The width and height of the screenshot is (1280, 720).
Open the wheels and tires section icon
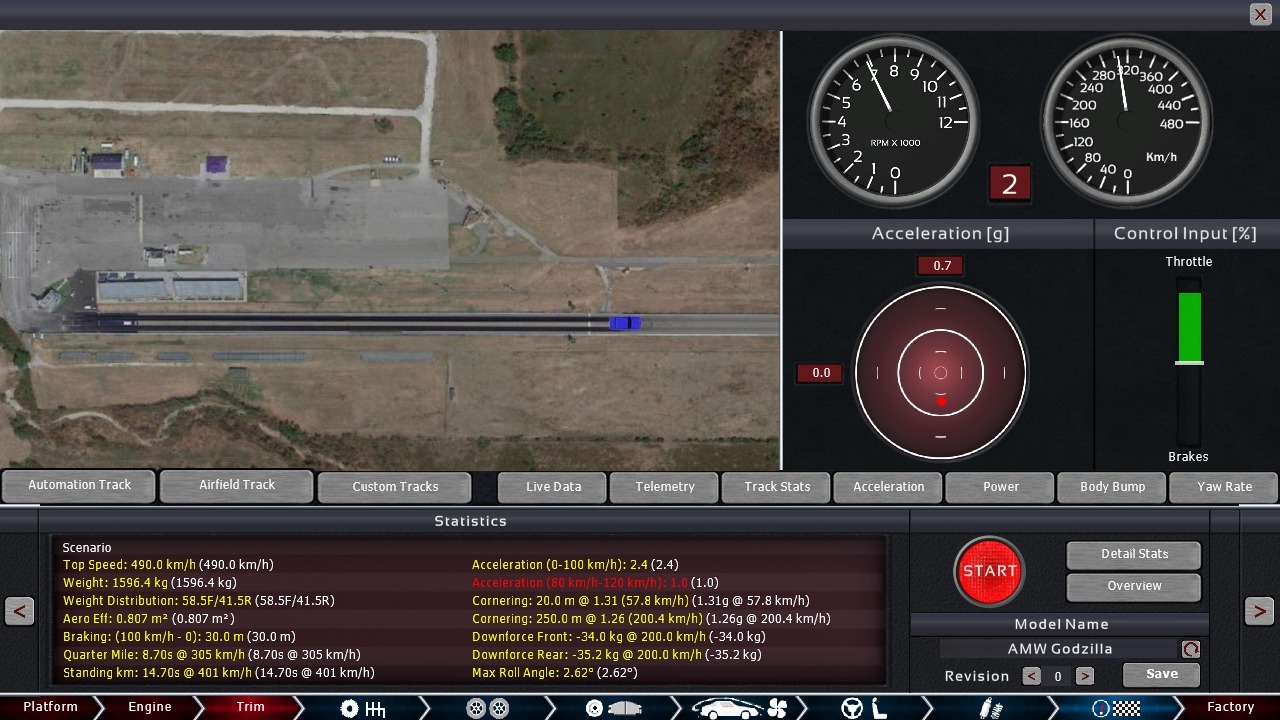pos(488,708)
